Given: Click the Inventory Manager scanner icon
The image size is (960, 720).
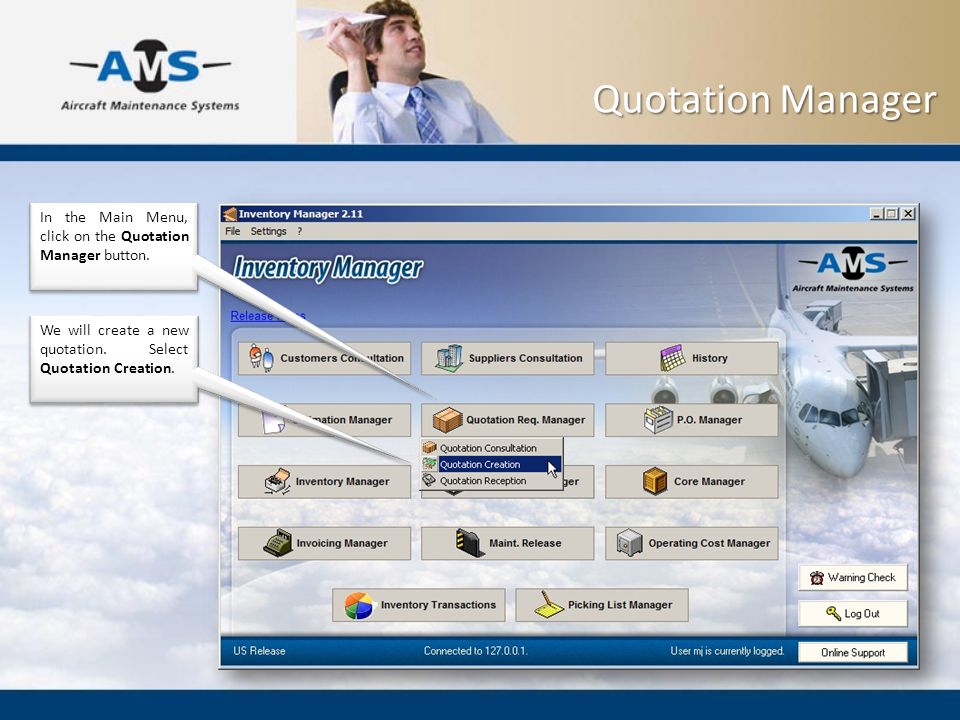Looking at the screenshot, I should click(x=277, y=481).
